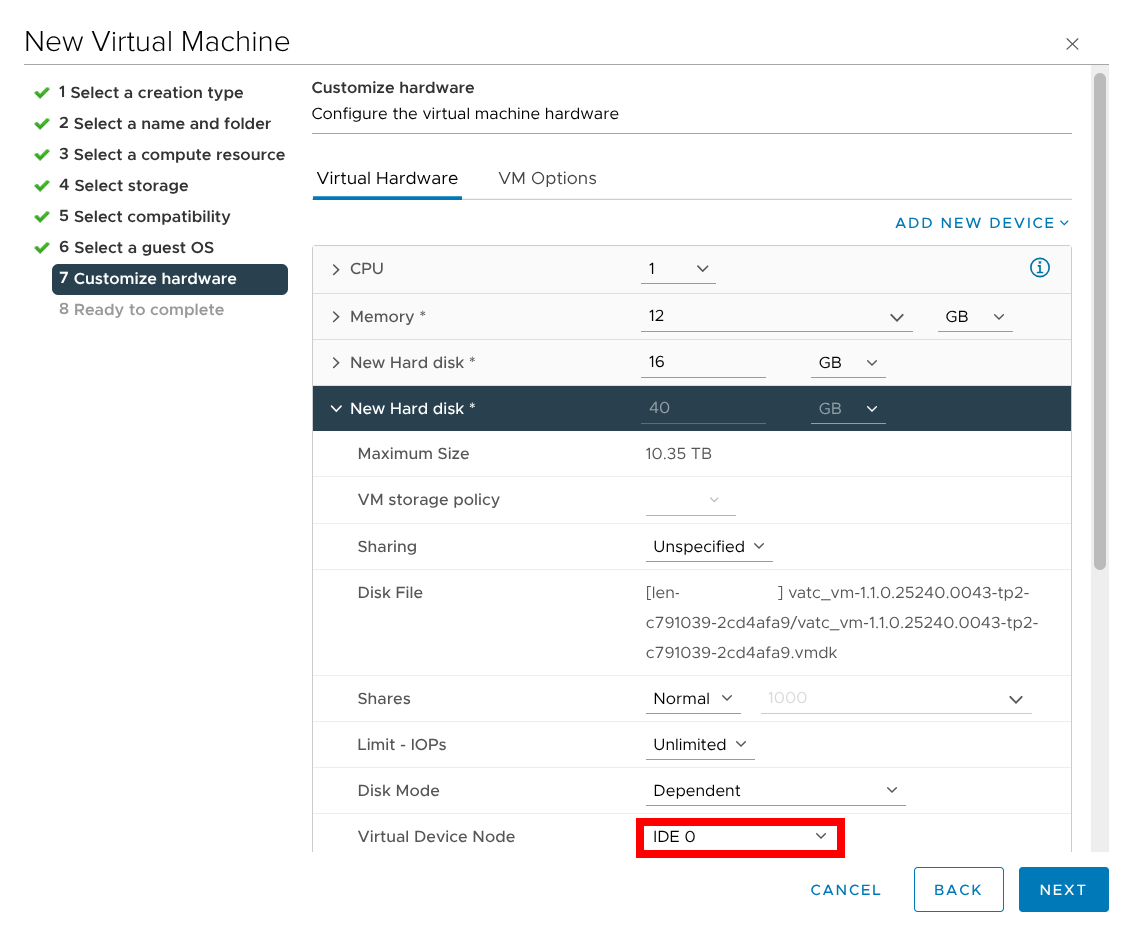Viewport: 1126px width, 928px height.
Task: Open the Shares dropdown set to Normal
Action: click(x=692, y=699)
